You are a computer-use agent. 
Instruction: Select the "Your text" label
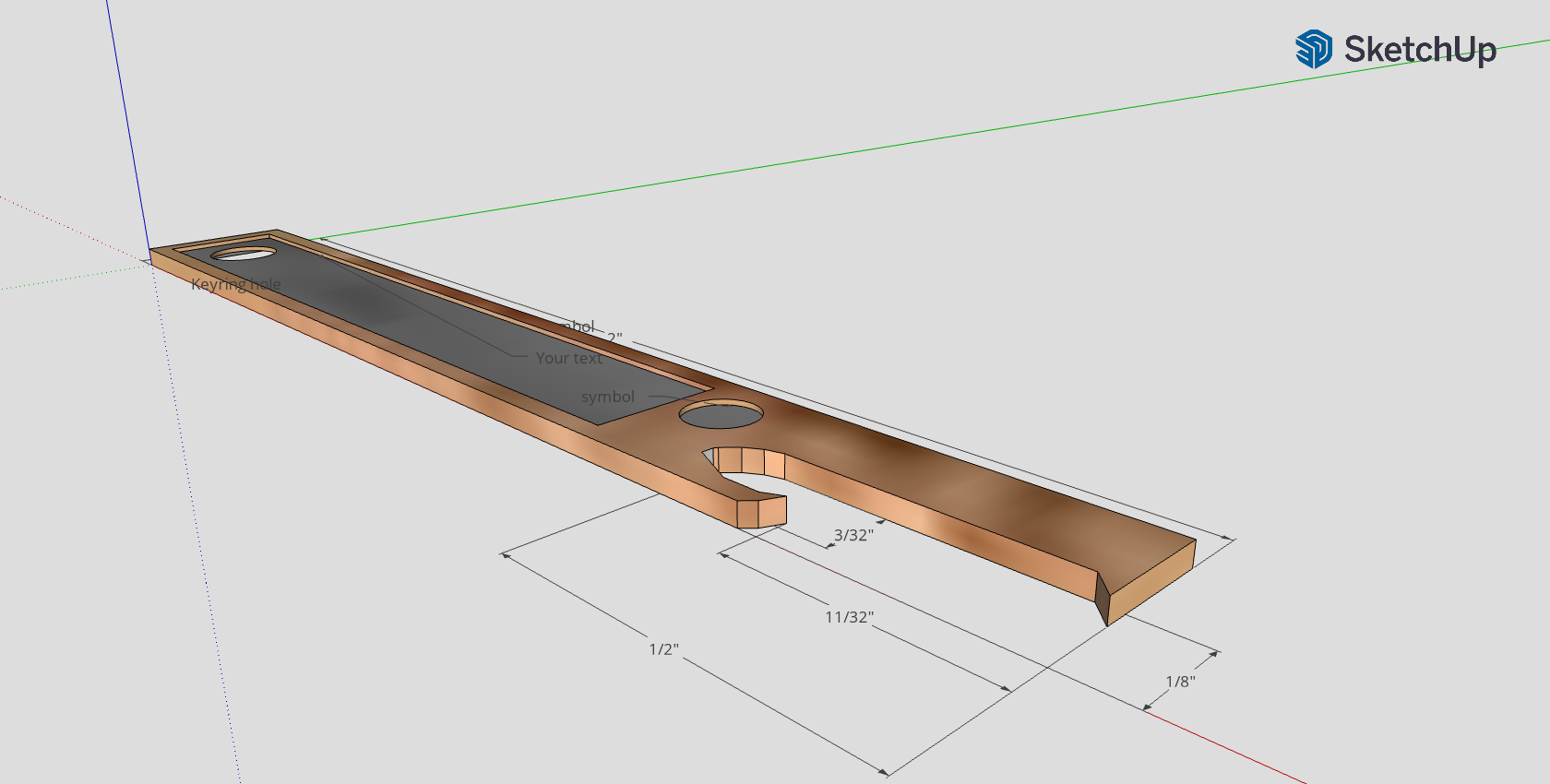[x=569, y=358]
